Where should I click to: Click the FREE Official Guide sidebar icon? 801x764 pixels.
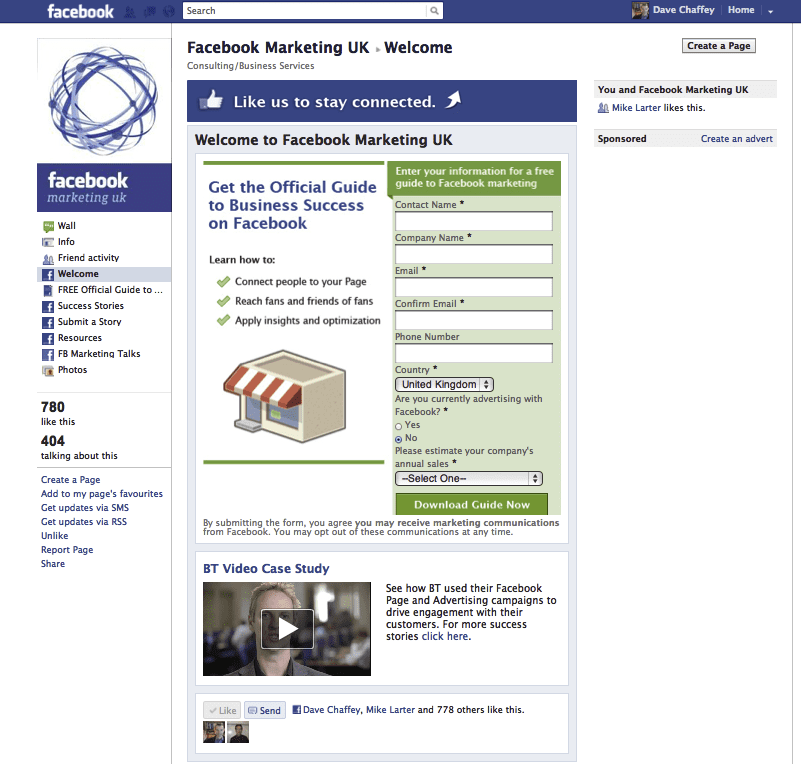pyautogui.click(x=48, y=291)
